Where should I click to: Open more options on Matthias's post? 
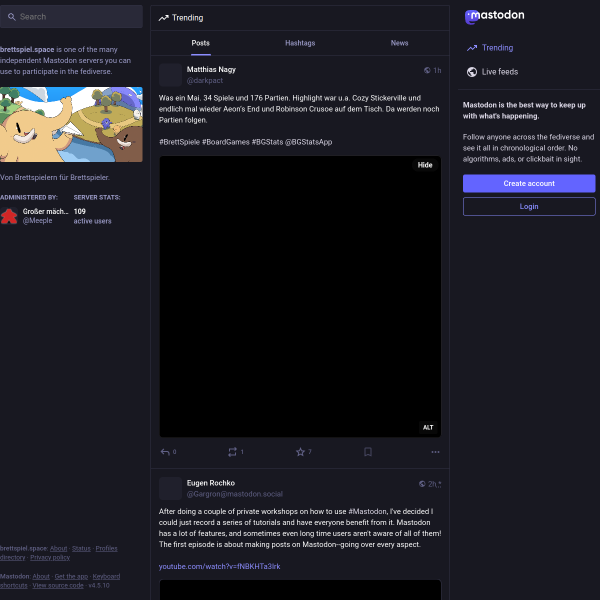[x=435, y=452]
